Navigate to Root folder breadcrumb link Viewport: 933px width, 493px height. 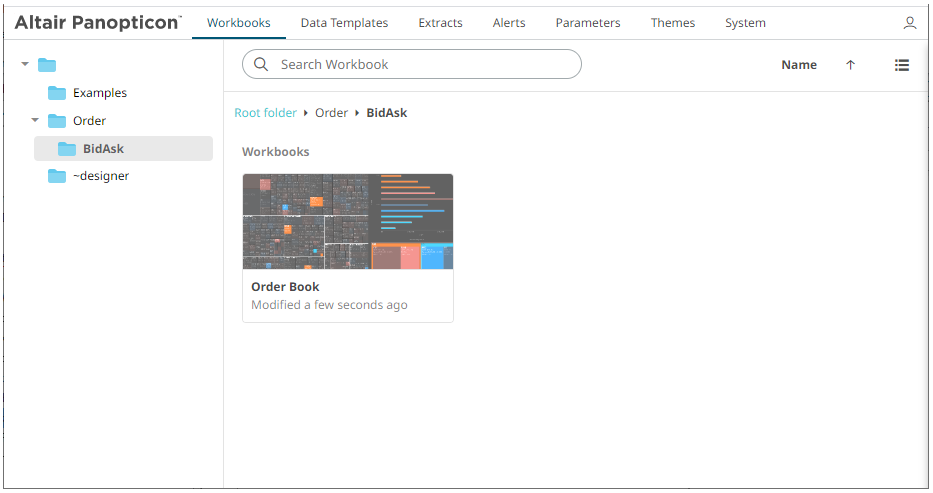pyautogui.click(x=265, y=113)
